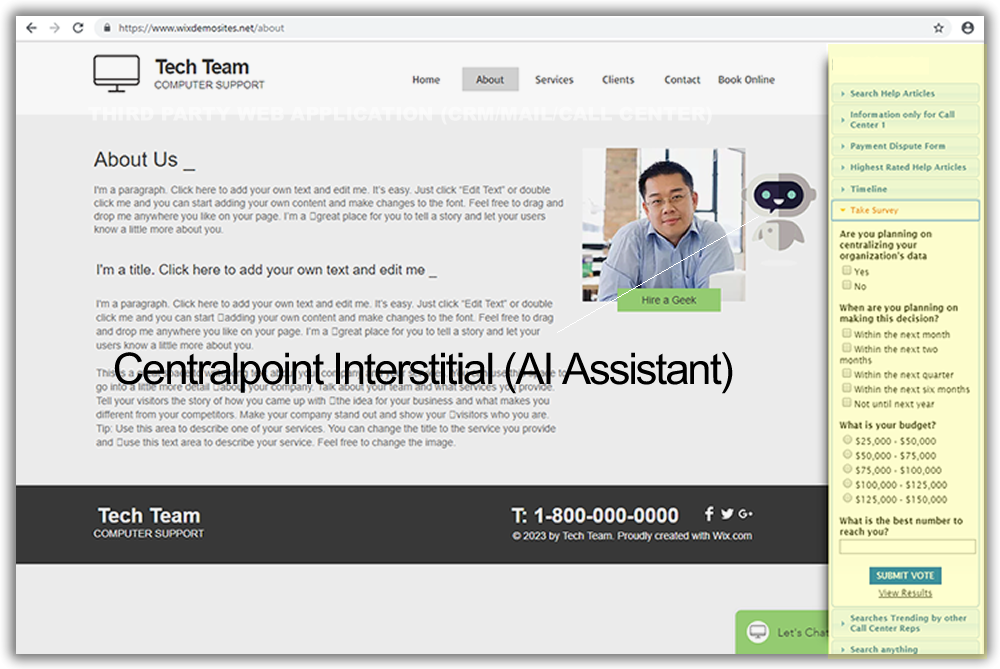The height and width of the screenshot is (669, 1000).
Task: Open the browser profile avatar icon
Action: point(967,28)
